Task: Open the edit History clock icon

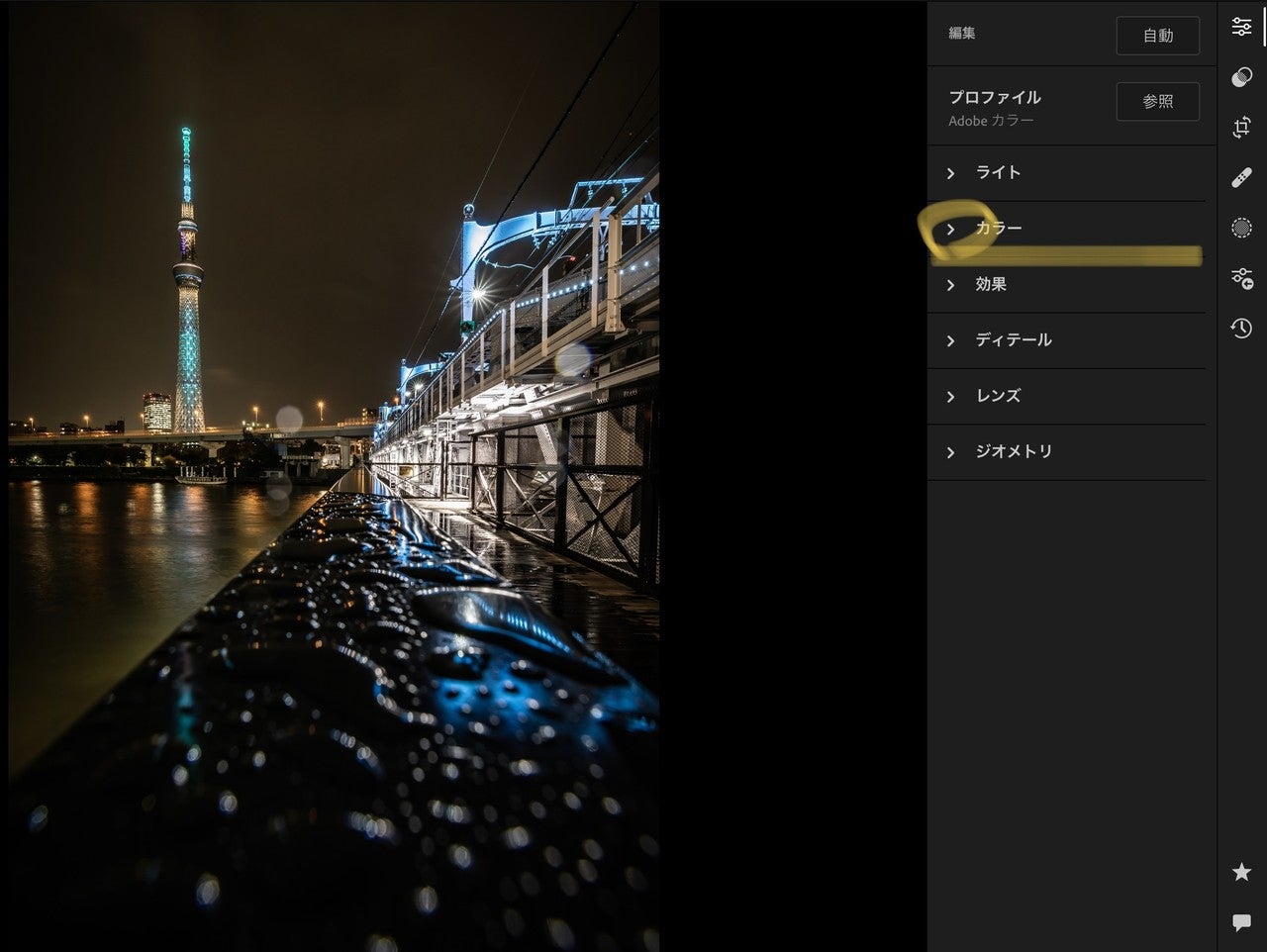Action: 1241,329
